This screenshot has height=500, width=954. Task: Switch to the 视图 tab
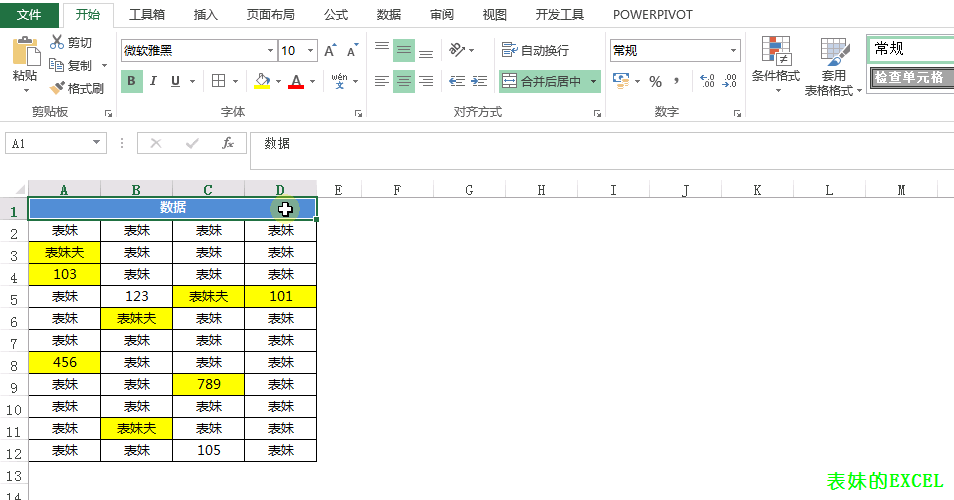tap(495, 15)
